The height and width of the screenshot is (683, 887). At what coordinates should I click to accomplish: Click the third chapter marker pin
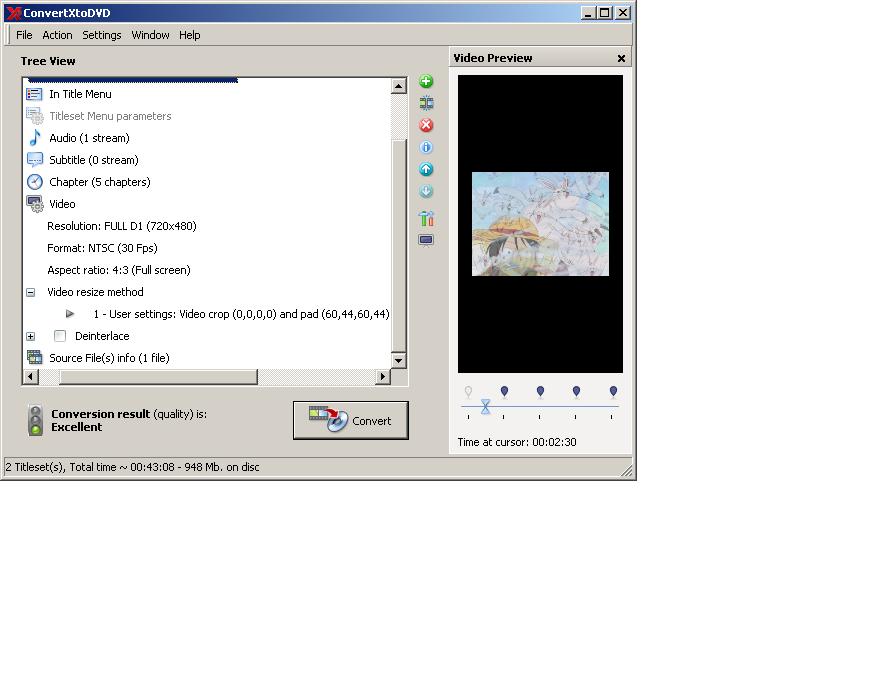click(x=540, y=392)
